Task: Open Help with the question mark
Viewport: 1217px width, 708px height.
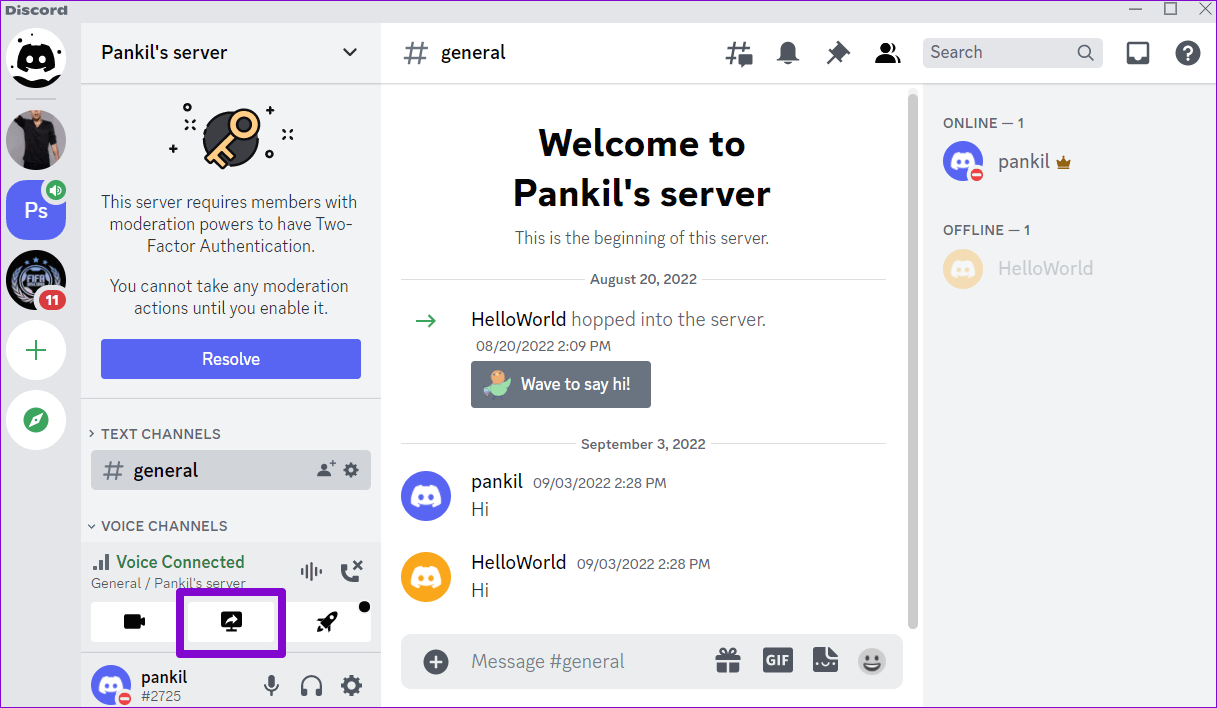Action: [1187, 53]
